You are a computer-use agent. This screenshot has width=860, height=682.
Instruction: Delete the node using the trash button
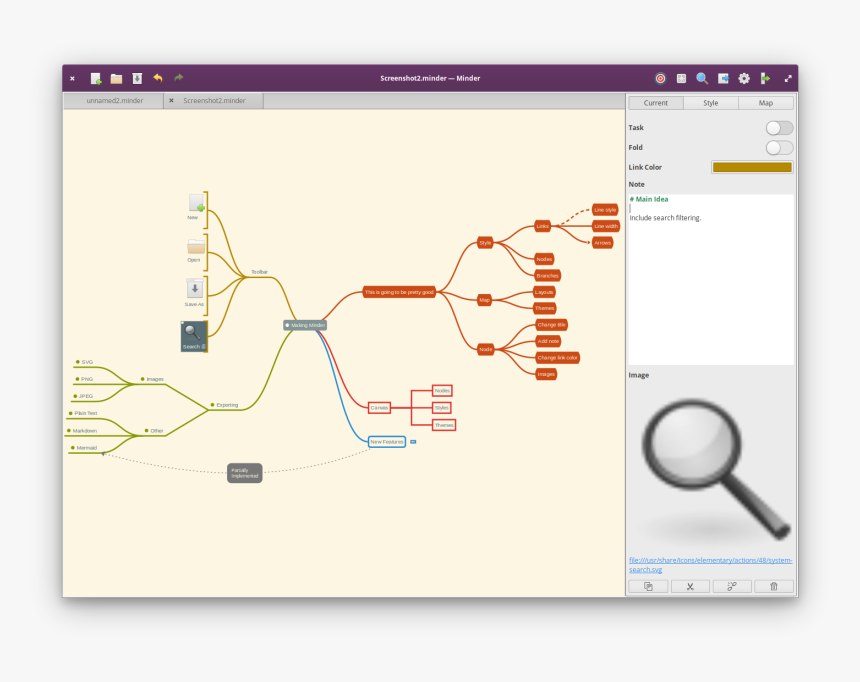tap(773, 587)
